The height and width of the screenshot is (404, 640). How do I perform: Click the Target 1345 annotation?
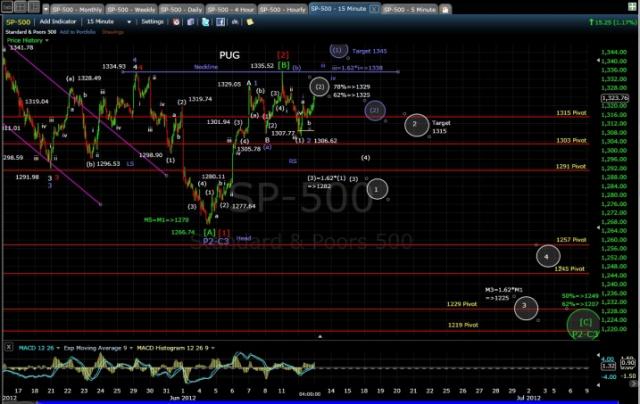click(369, 51)
